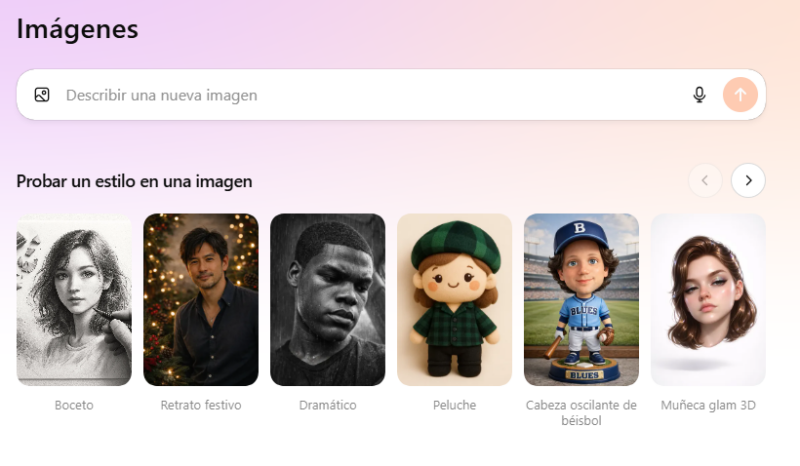Activate the microphone voice input icon
This screenshot has height=466, width=800.
coord(699,95)
